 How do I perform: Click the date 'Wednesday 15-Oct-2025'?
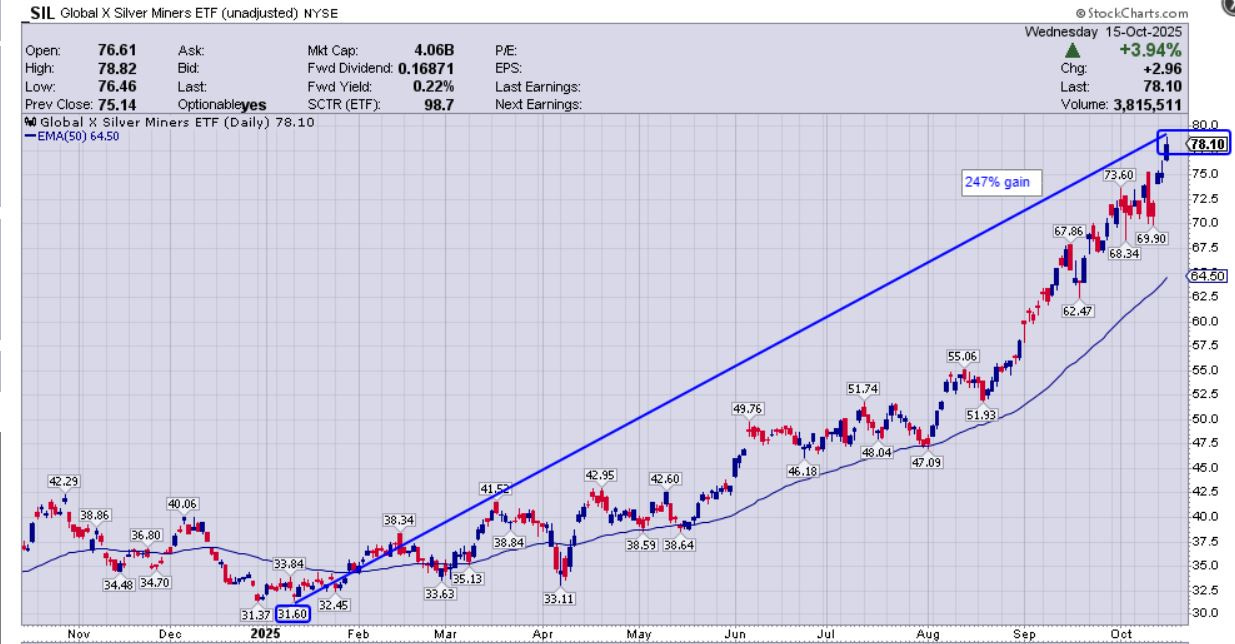pyautogui.click(x=1103, y=31)
